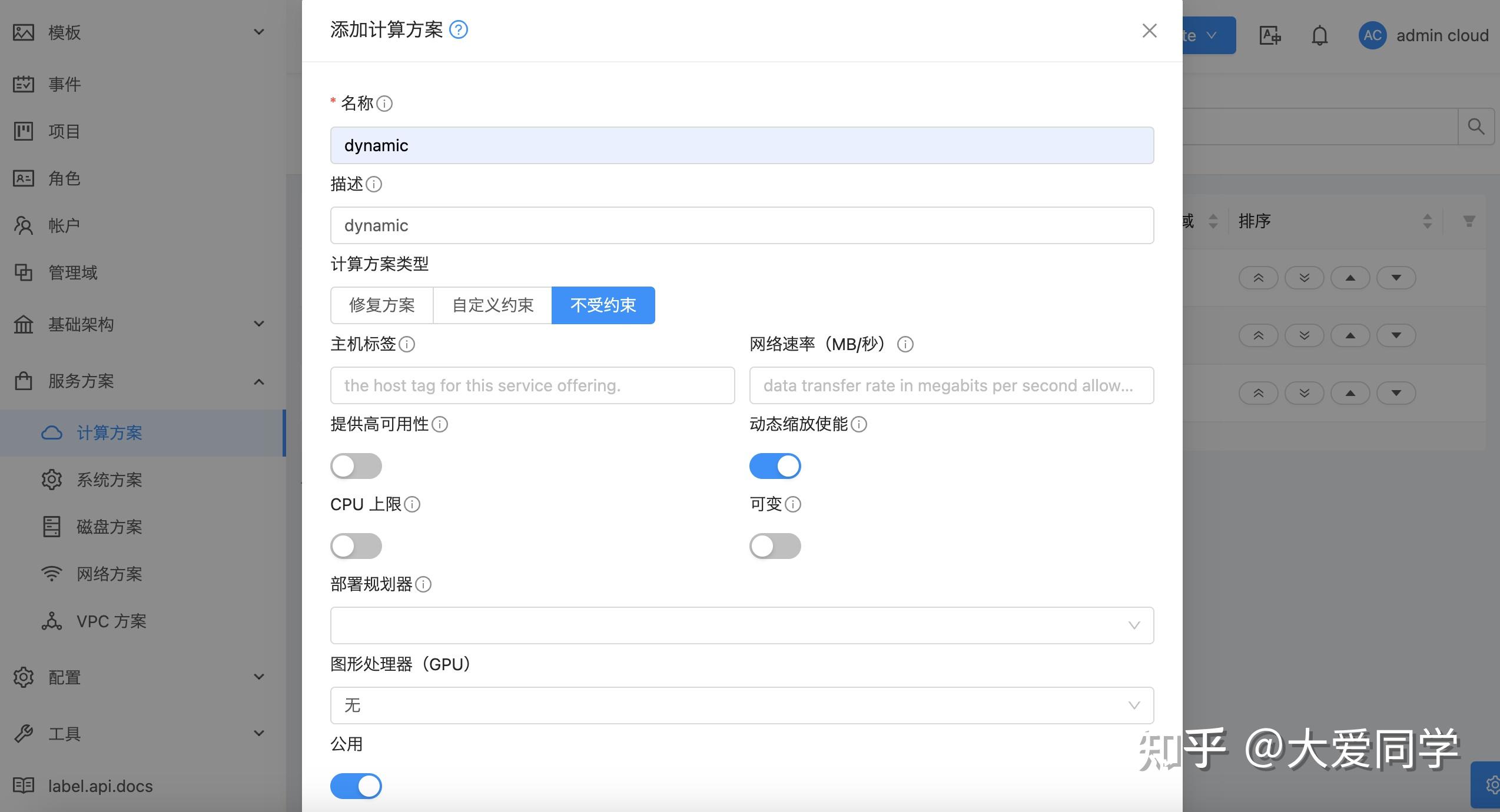Click the 名称 input containing dynamic
Viewport: 1500px width, 812px height.
click(x=741, y=145)
